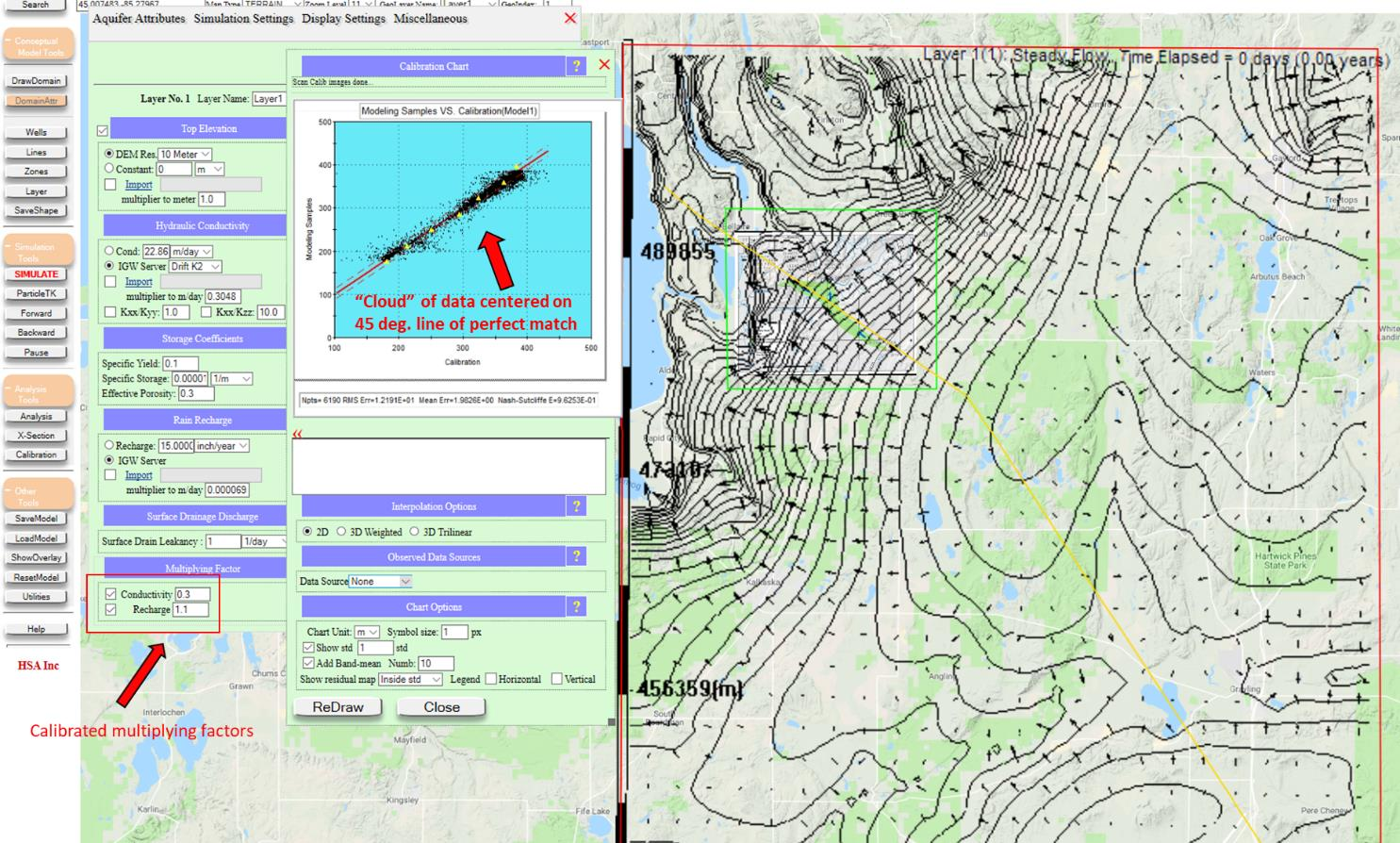Uncheck the Show std checkbox

click(x=308, y=648)
